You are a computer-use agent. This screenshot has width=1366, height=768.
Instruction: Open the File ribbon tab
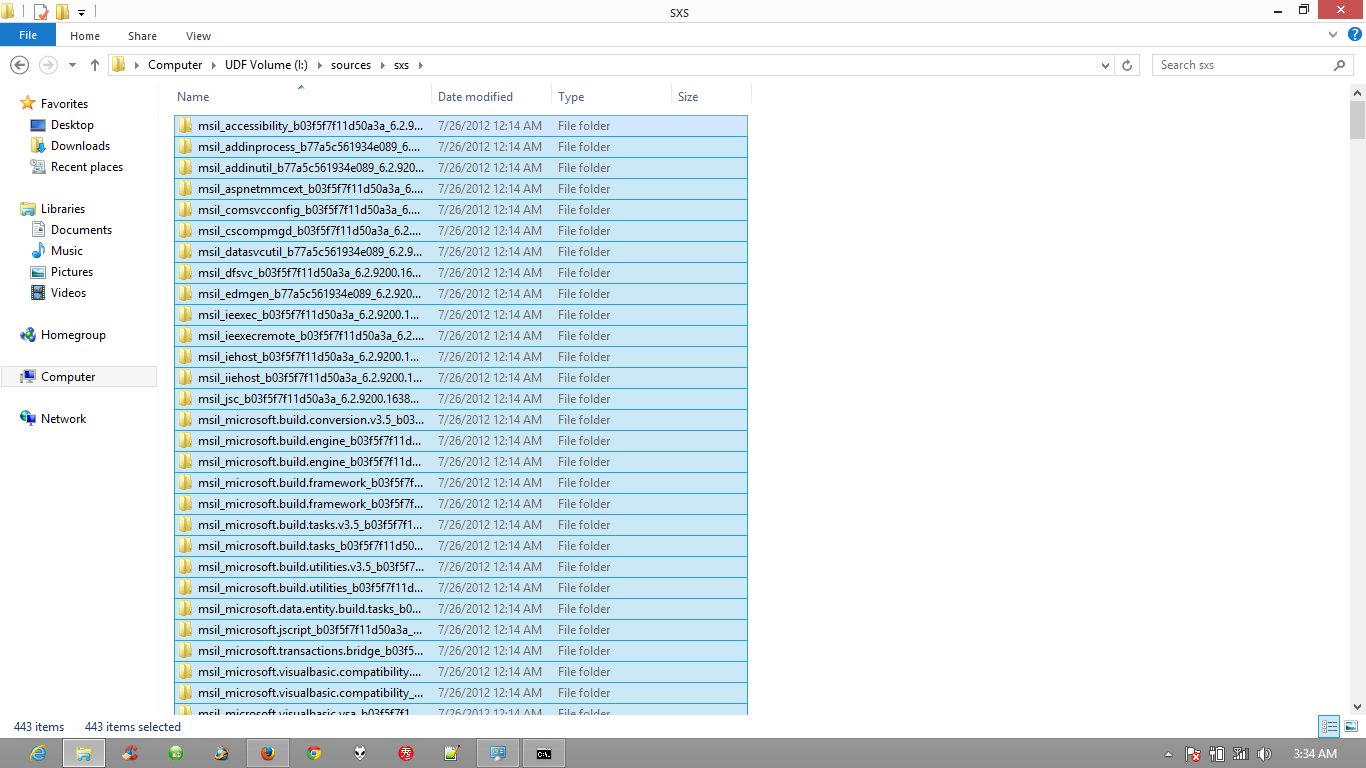tap(28, 35)
